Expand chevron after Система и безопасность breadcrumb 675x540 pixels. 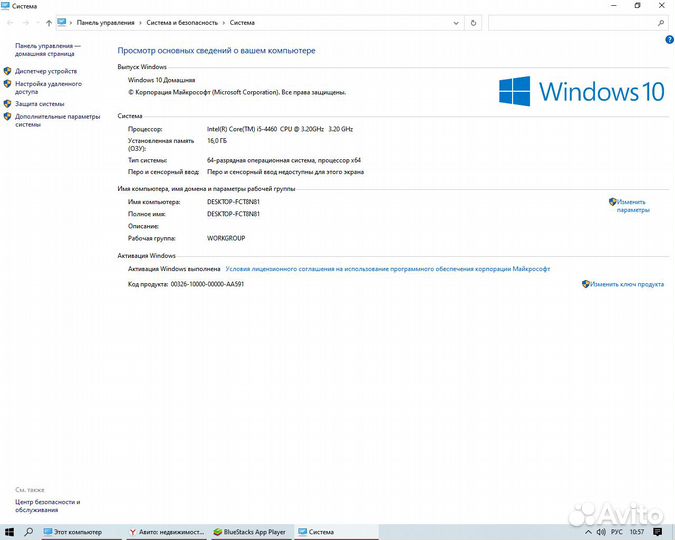pos(224,23)
